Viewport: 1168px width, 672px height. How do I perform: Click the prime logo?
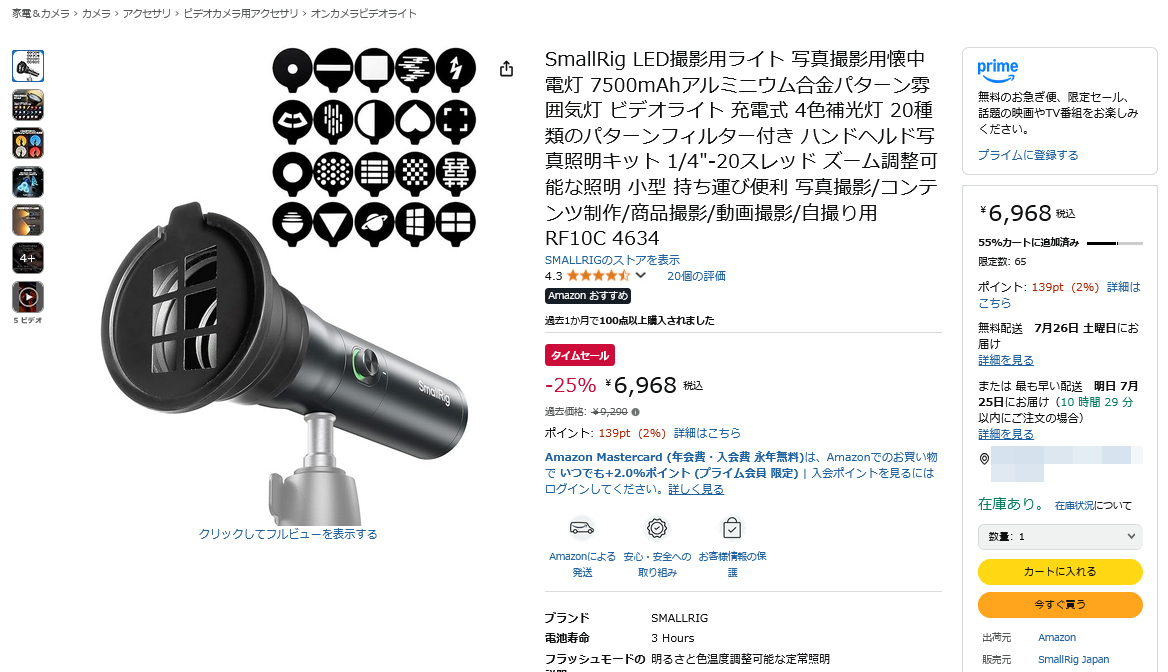point(997,71)
